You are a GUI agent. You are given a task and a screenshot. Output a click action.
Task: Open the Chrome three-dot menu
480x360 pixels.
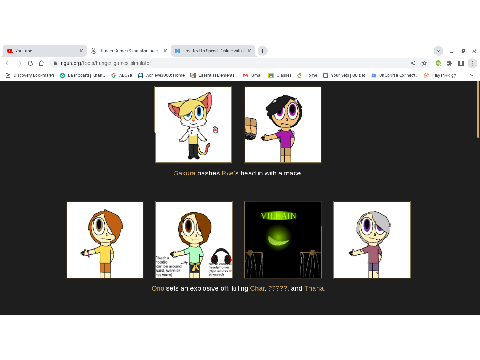(472, 63)
